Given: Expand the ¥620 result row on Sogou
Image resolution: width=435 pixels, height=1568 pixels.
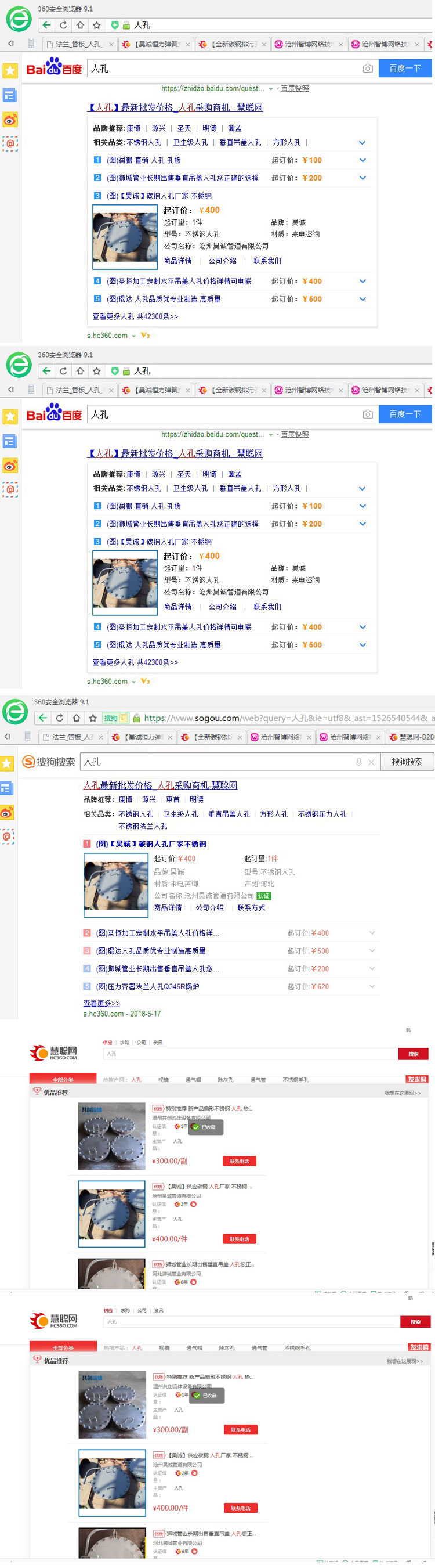Looking at the screenshot, I should click(372, 986).
